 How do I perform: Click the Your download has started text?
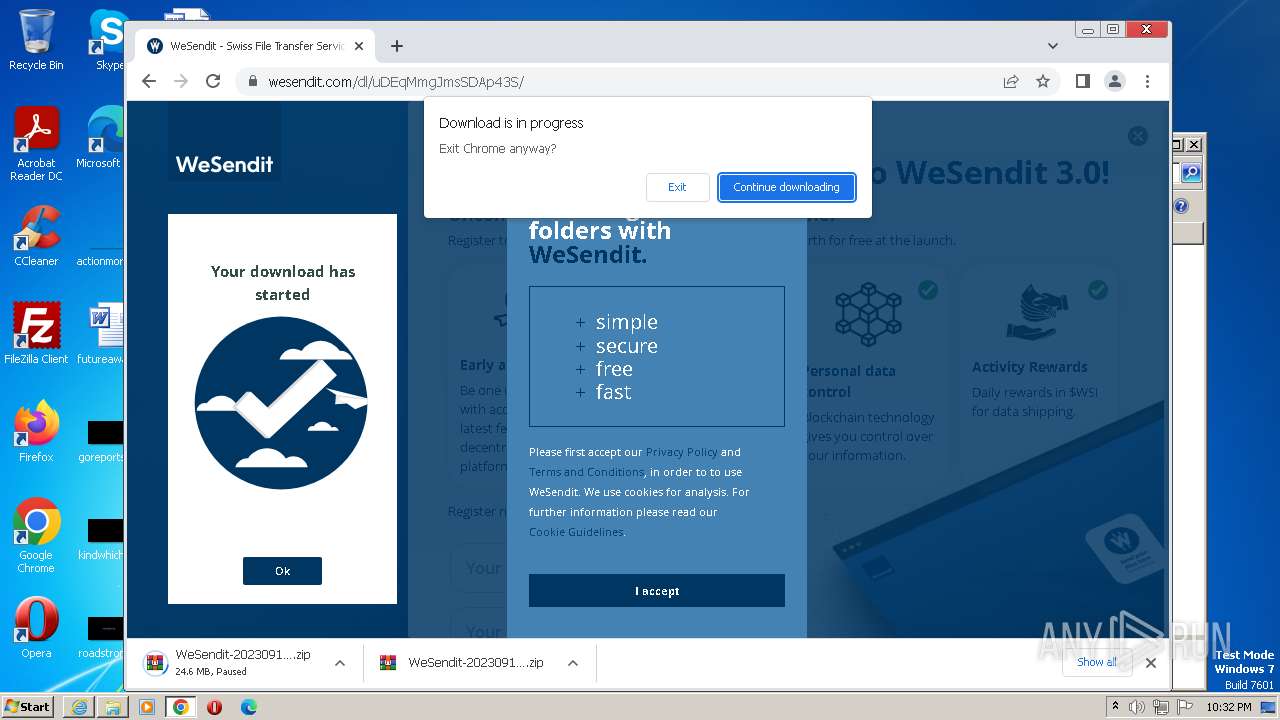[x=283, y=283]
